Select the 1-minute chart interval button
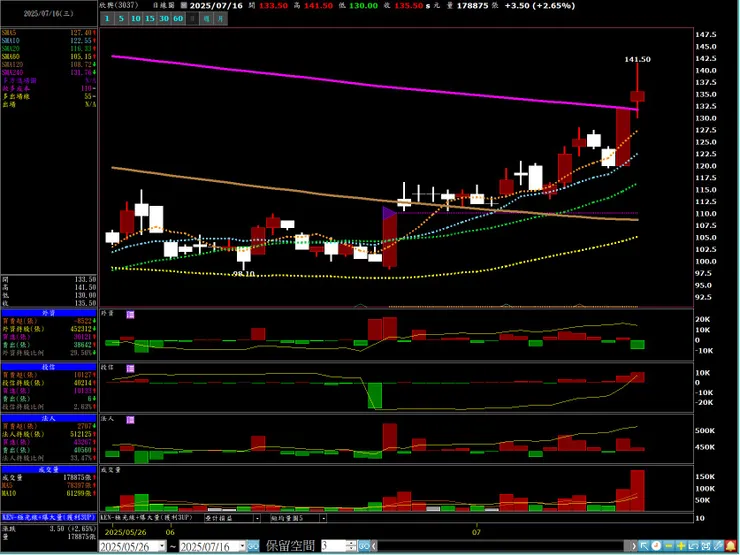The width and height of the screenshot is (740, 555). [x=107, y=18]
